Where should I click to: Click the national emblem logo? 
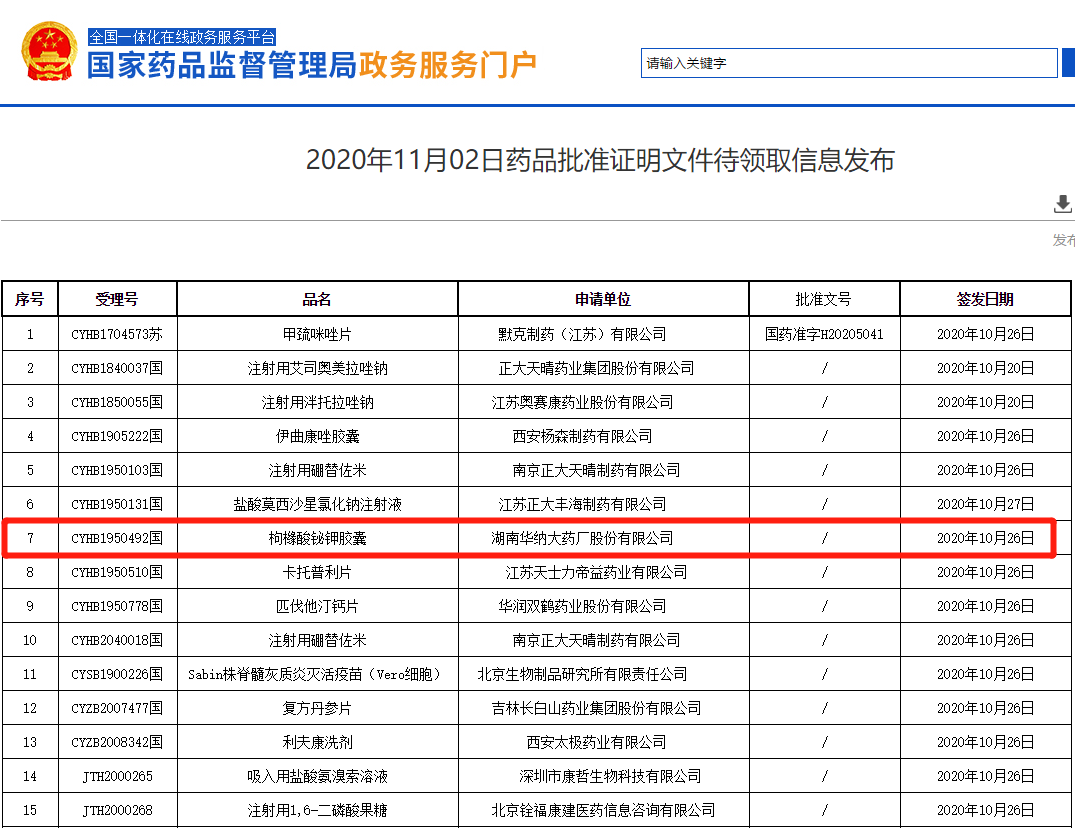(x=49, y=51)
